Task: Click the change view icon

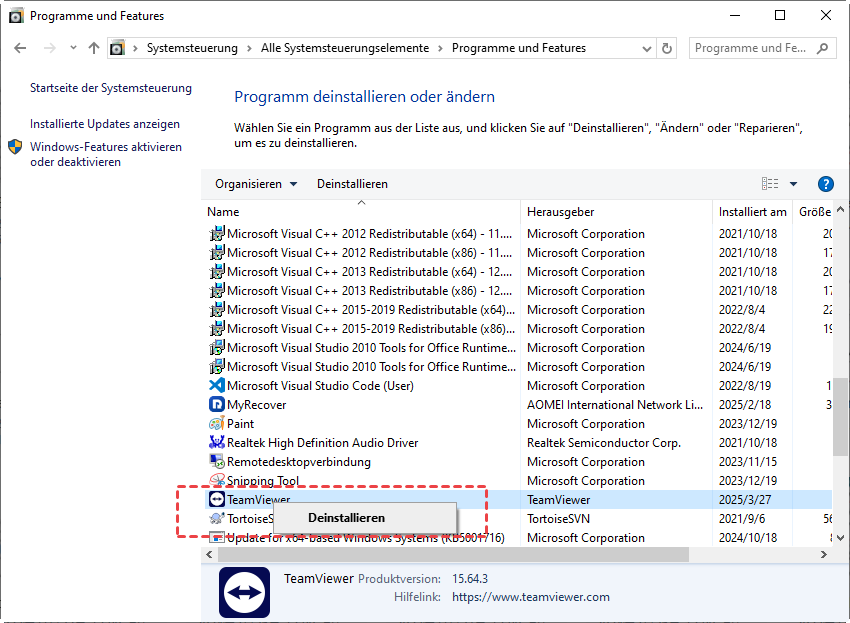Action: pyautogui.click(x=770, y=184)
